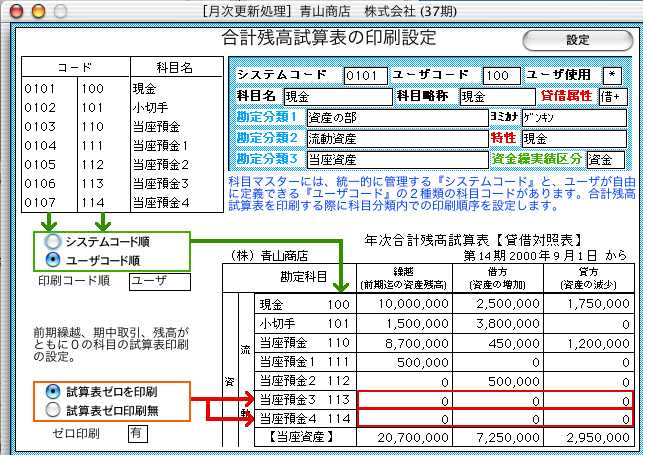This screenshot has width=645, height=456.
Task: Click the ゼロ印刷 field showing 有
Action: (137, 433)
